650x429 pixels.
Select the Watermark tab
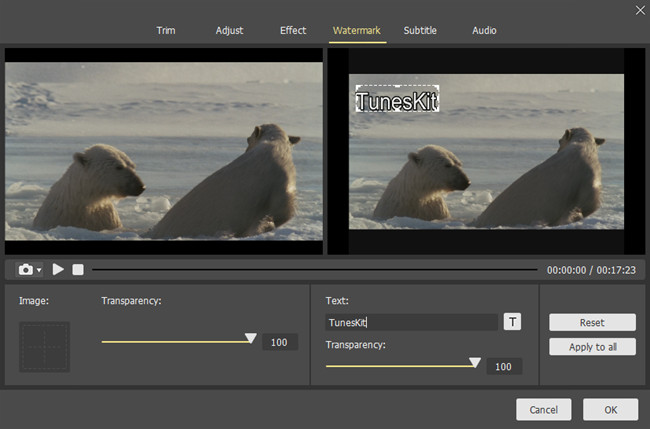[357, 31]
